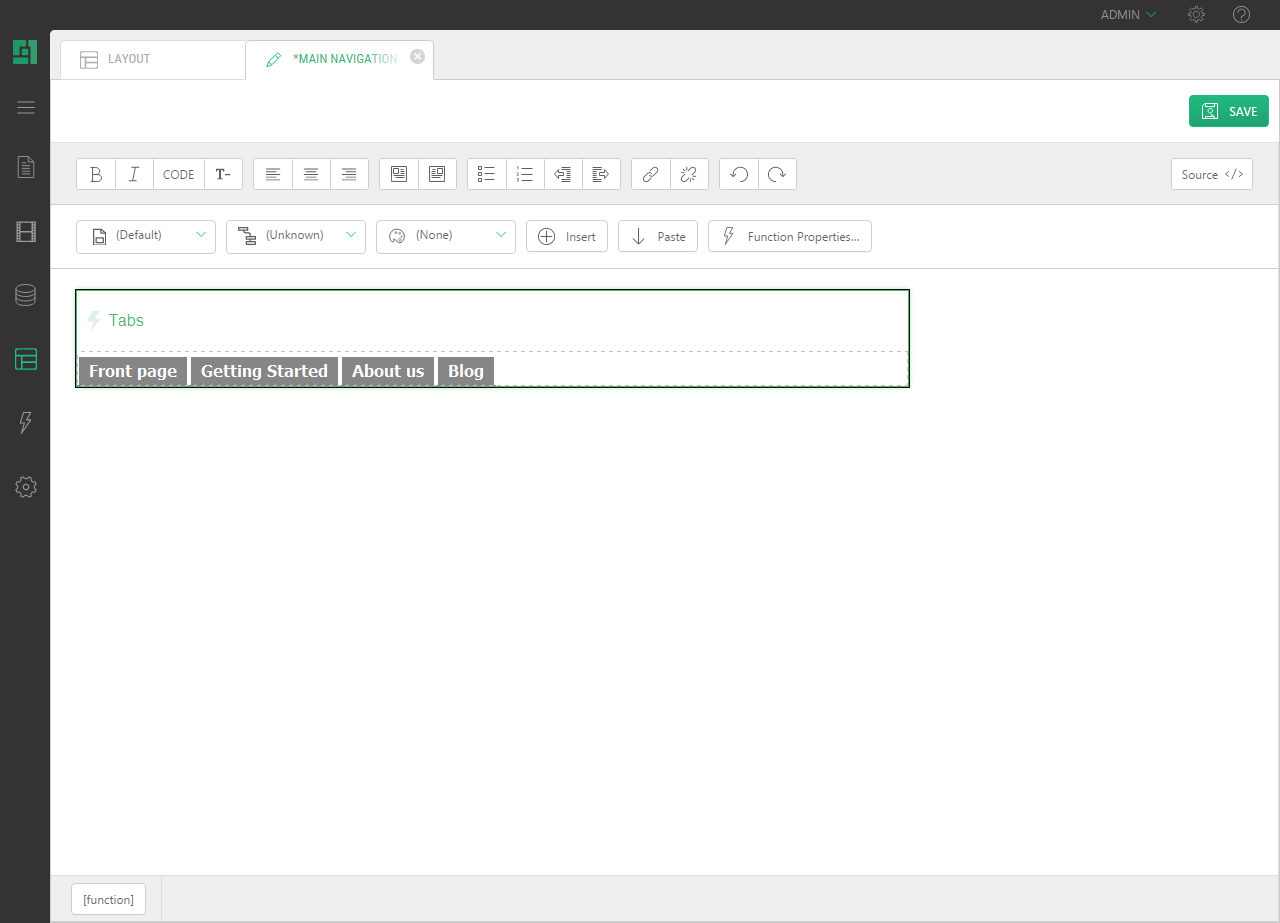
Task: Select the Getting Started tab item
Action: 264,371
